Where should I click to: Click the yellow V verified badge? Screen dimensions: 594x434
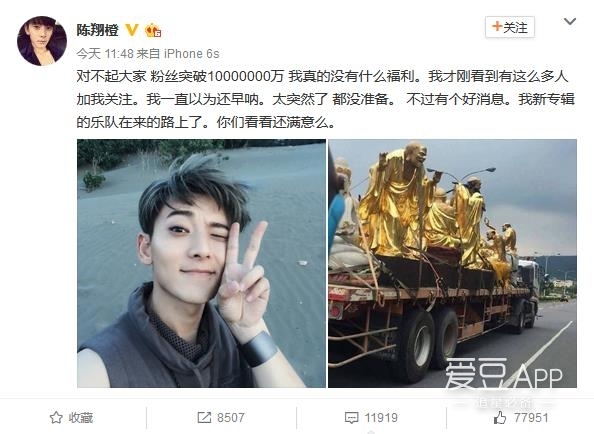(x=132, y=30)
